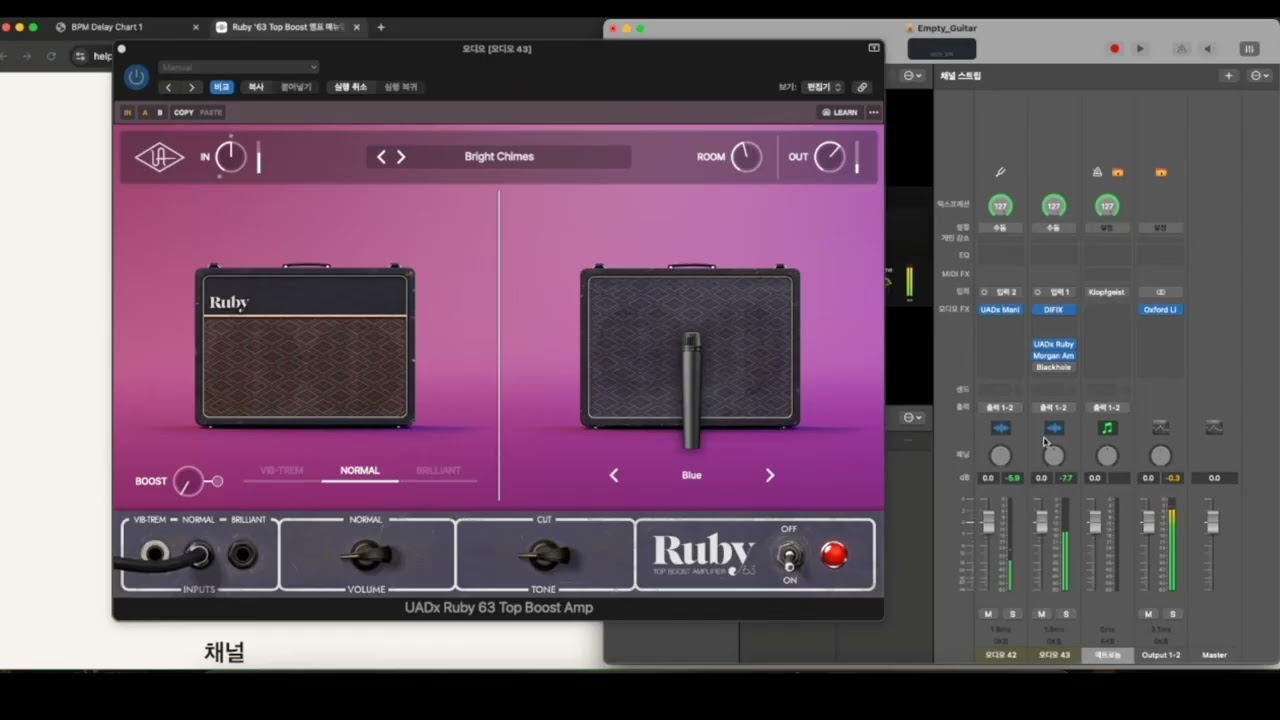1280x720 pixels.
Task: Mute the Output 1-2 channel
Action: point(1148,614)
